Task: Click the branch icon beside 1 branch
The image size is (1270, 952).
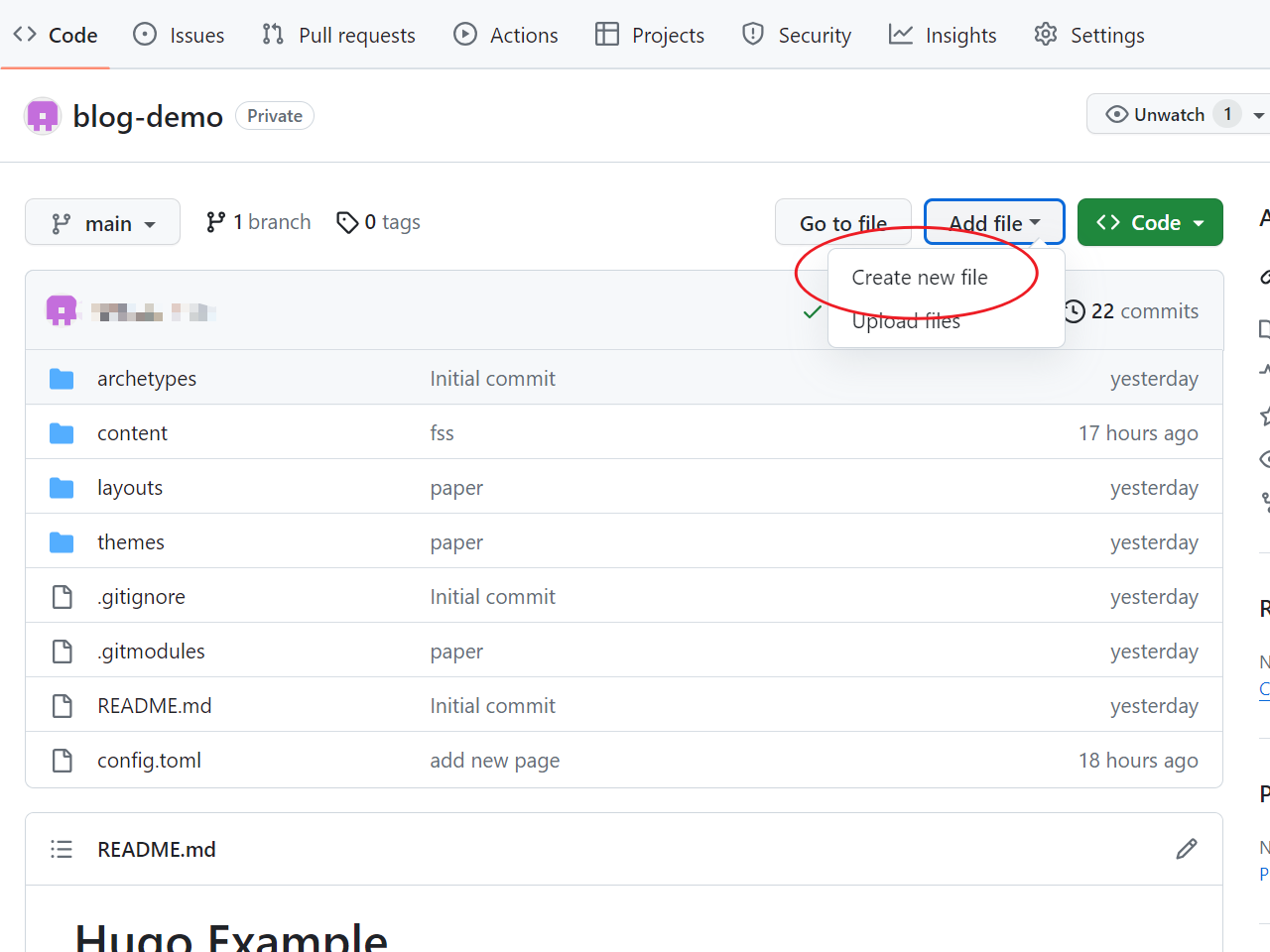Action: [215, 222]
